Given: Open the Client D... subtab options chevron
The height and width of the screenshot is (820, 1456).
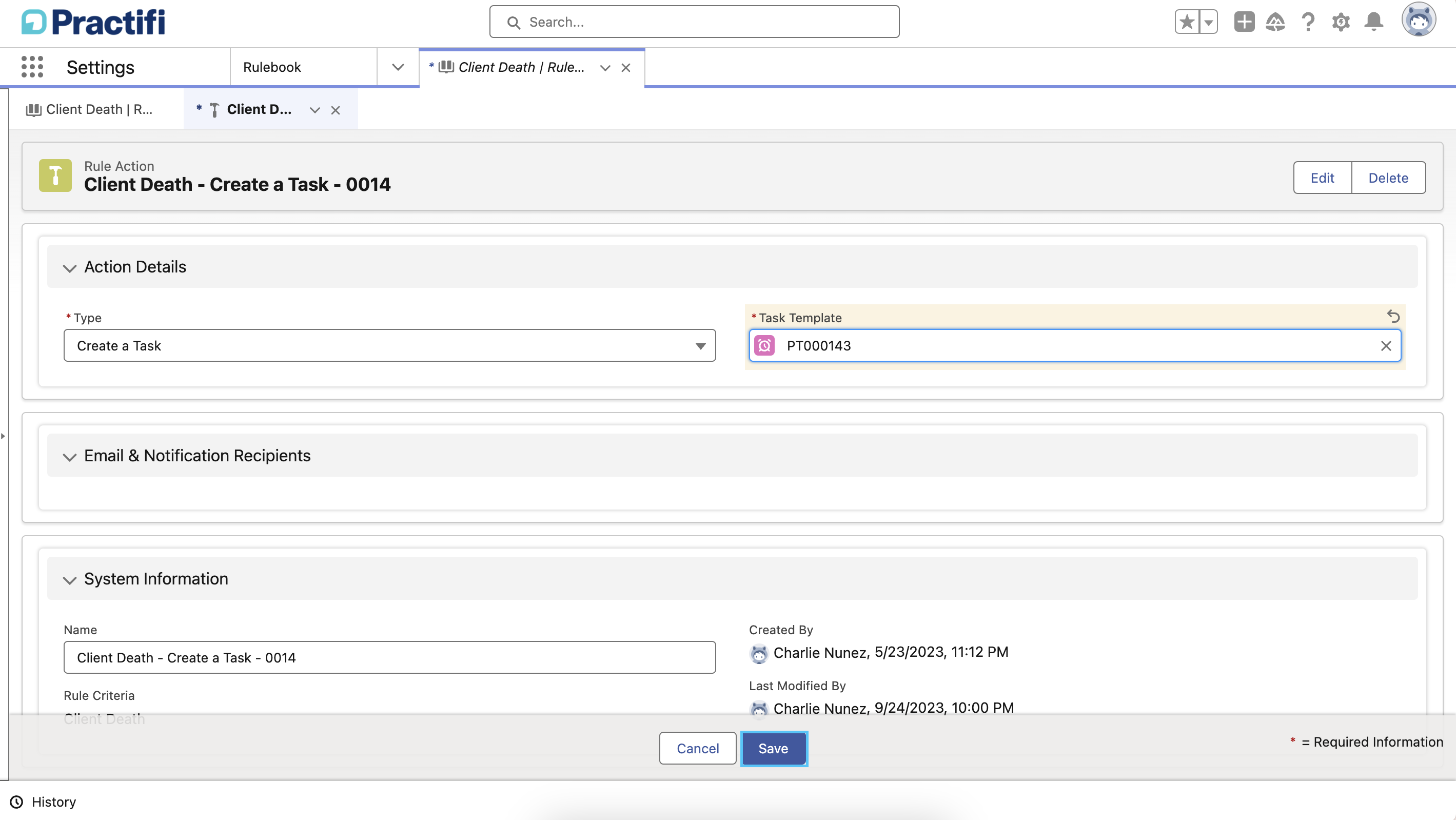Looking at the screenshot, I should pyautogui.click(x=315, y=110).
